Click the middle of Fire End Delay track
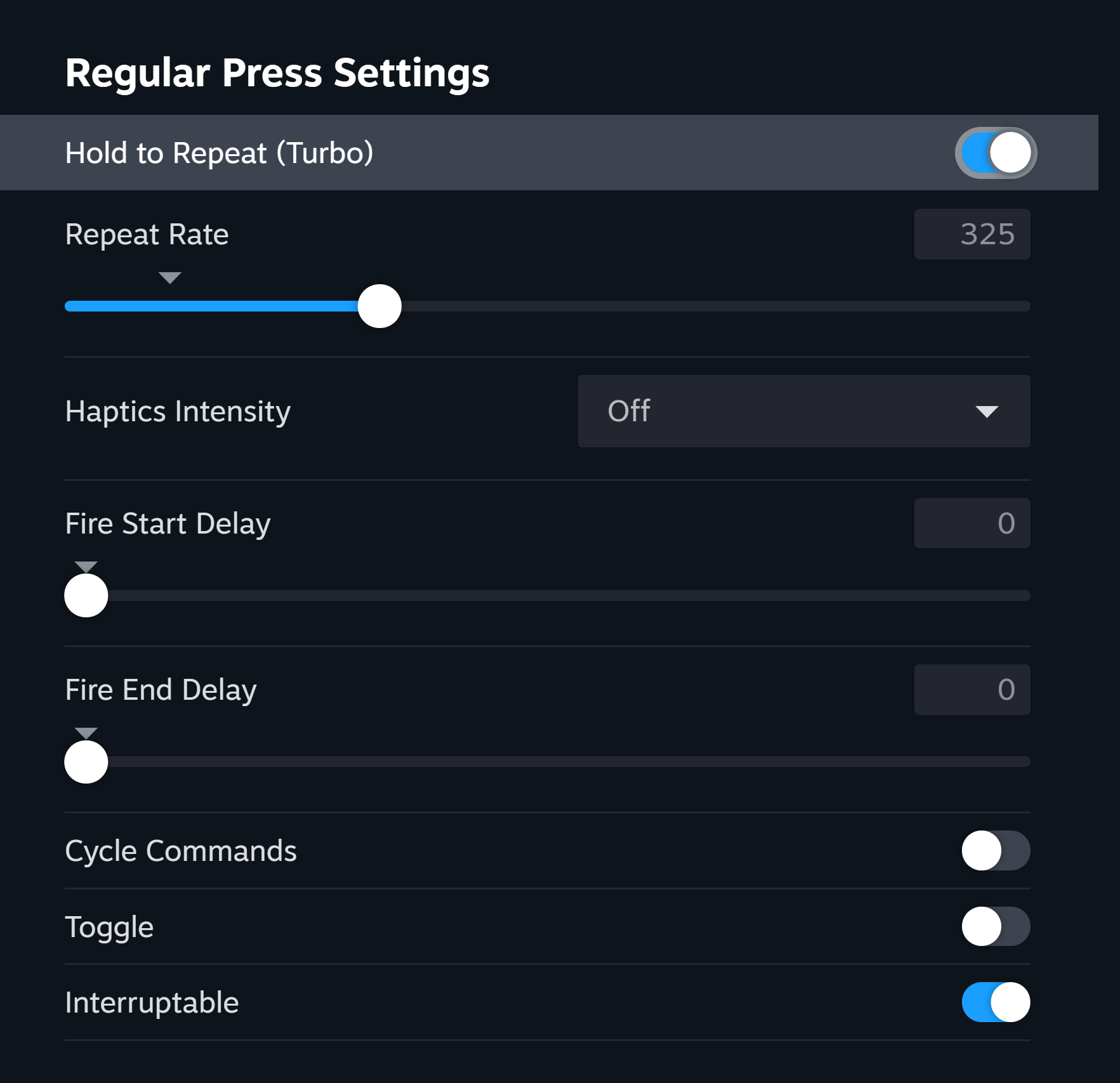The image size is (1120, 1083). pos(548,761)
